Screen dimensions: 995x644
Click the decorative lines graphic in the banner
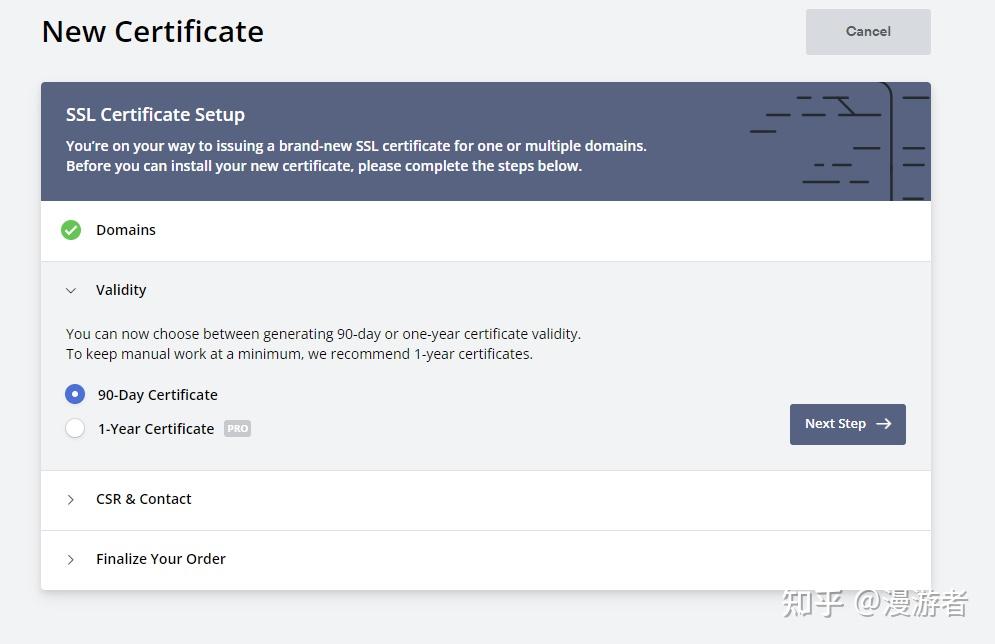click(x=838, y=141)
